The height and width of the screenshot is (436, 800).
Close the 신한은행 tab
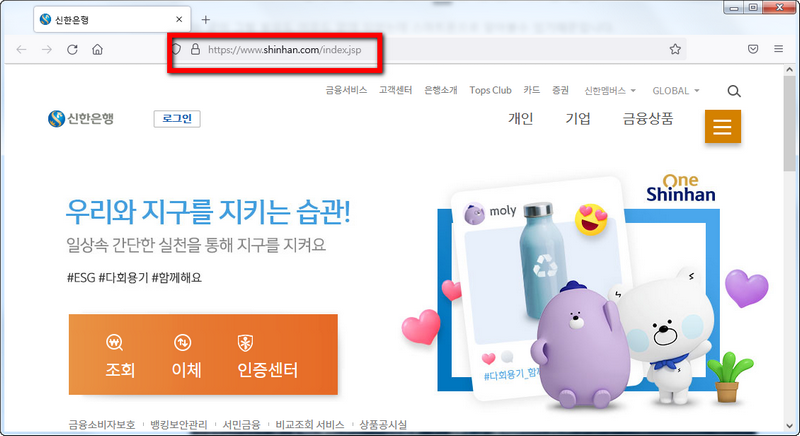(x=179, y=19)
